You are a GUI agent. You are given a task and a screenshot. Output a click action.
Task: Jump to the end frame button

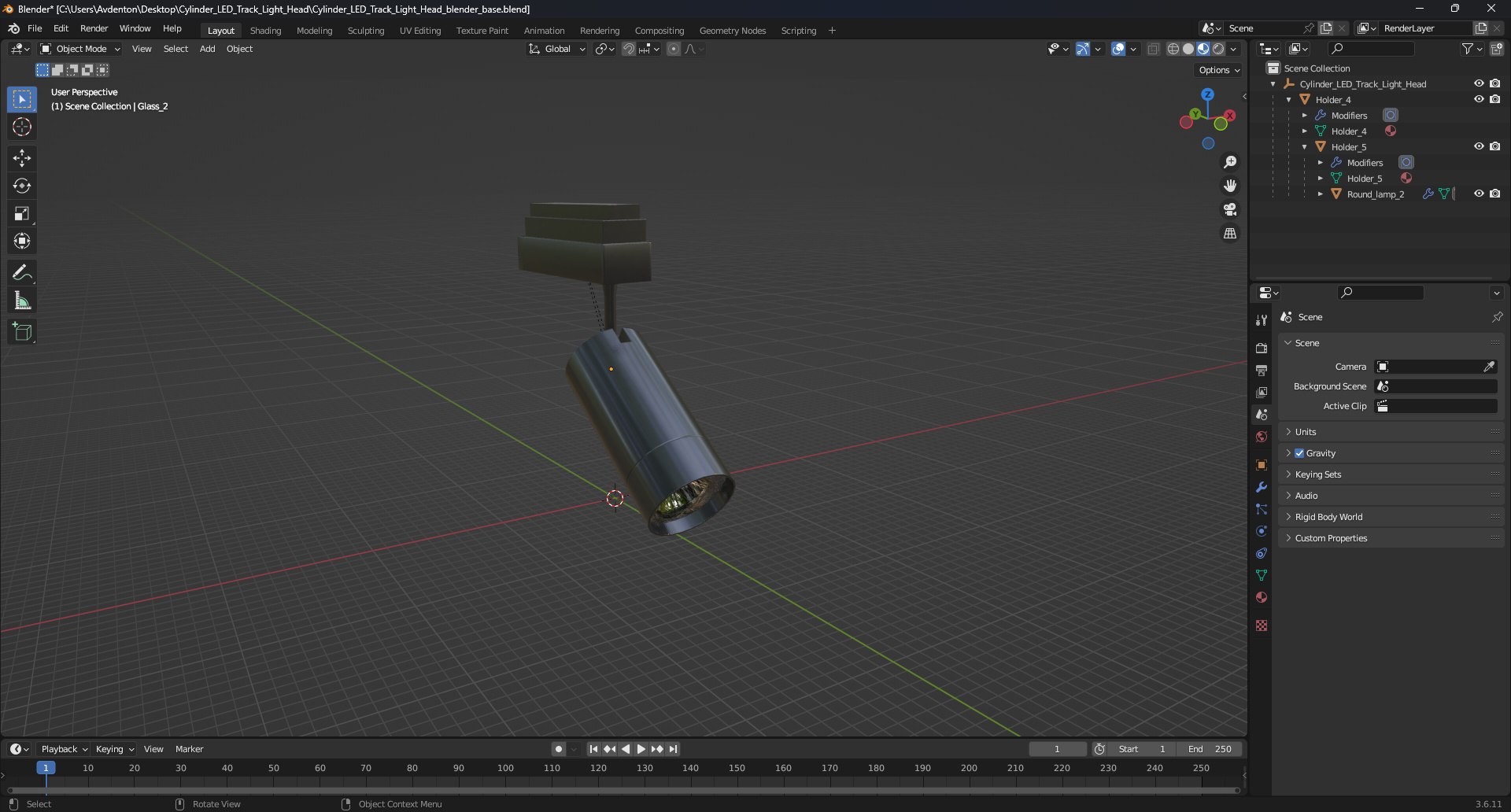tap(674, 749)
